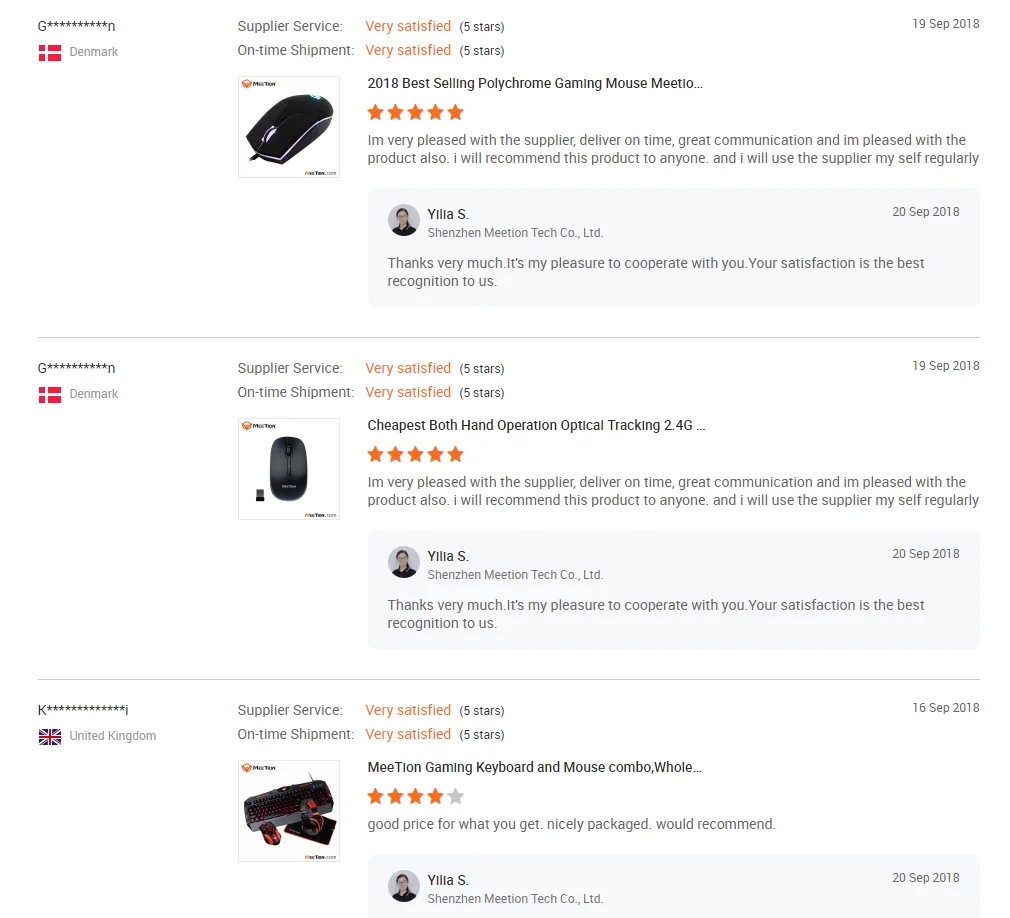Open the Polychrome Gaming Mouse product thumbnail
The width and height of the screenshot is (1010, 918).
[289, 127]
